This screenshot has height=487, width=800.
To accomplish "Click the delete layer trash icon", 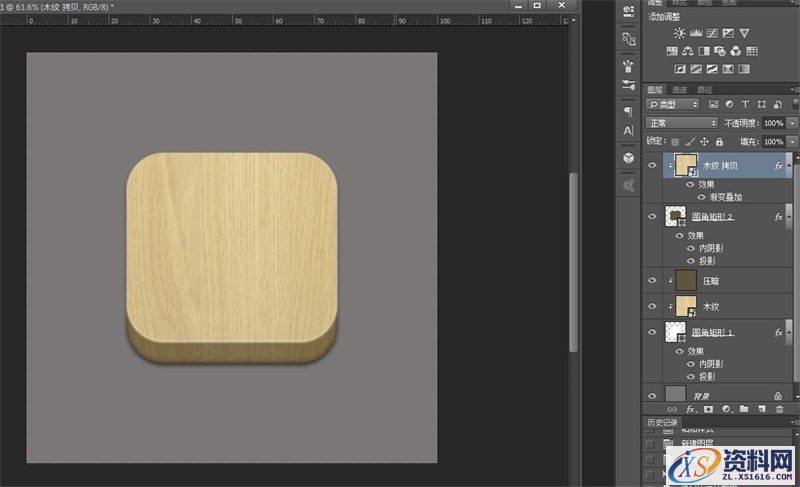I will 779,409.
